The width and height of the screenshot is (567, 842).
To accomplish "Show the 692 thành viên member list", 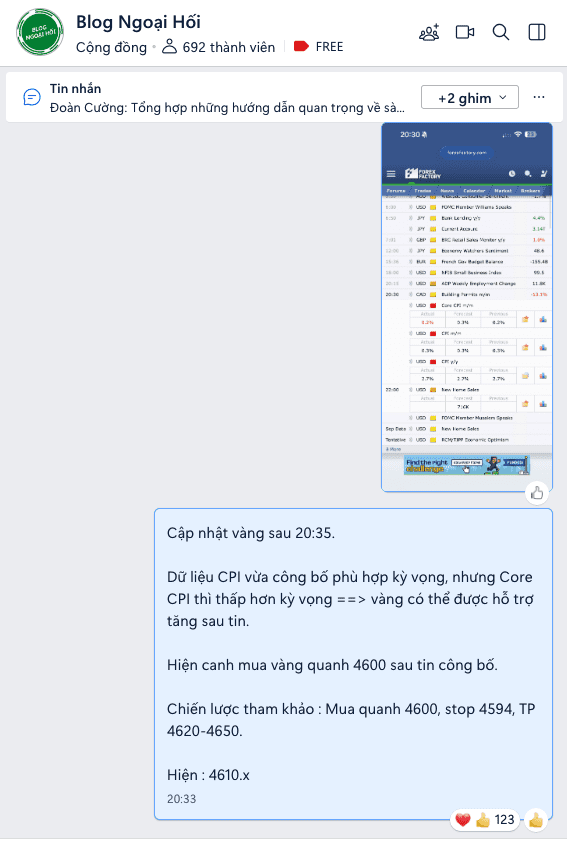I will pos(219,47).
